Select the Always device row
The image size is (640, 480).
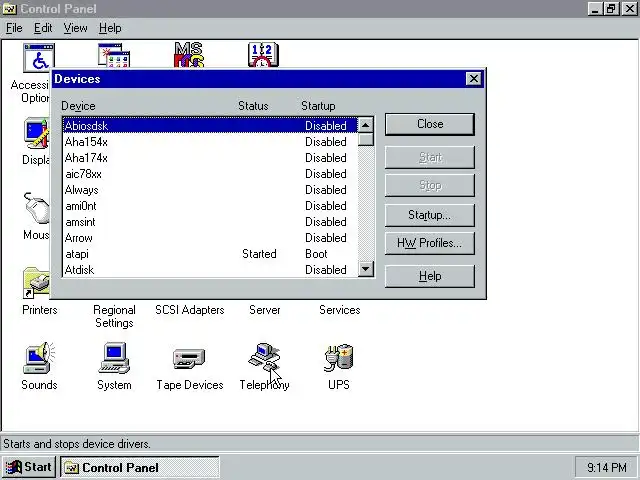210,190
